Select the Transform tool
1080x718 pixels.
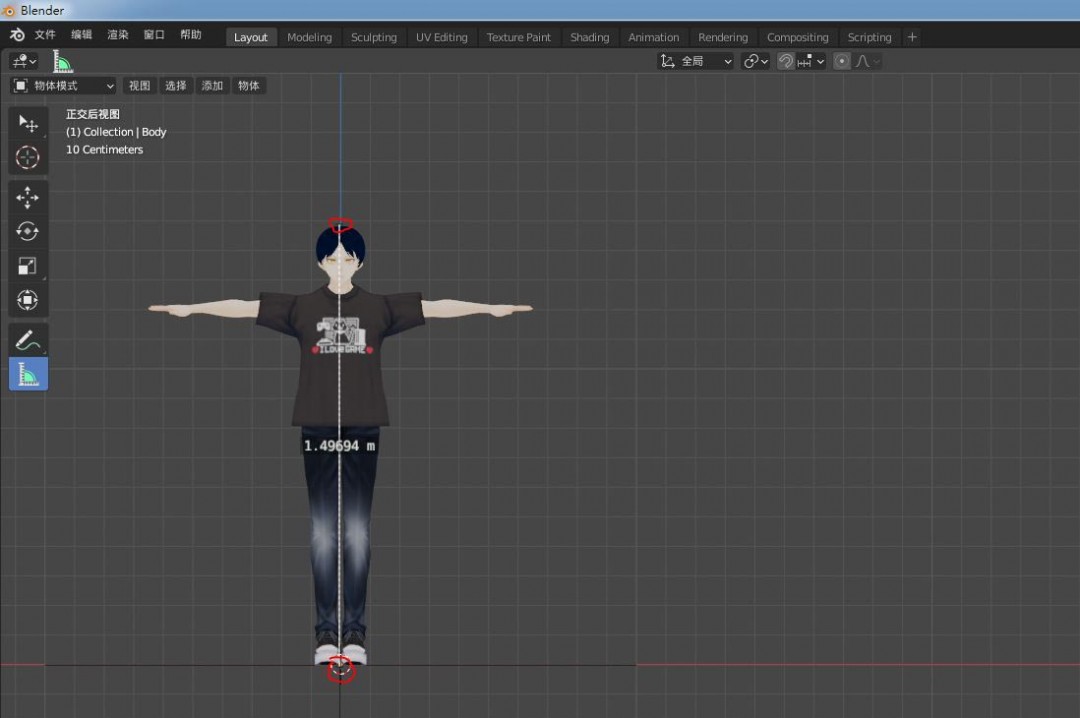(x=28, y=300)
